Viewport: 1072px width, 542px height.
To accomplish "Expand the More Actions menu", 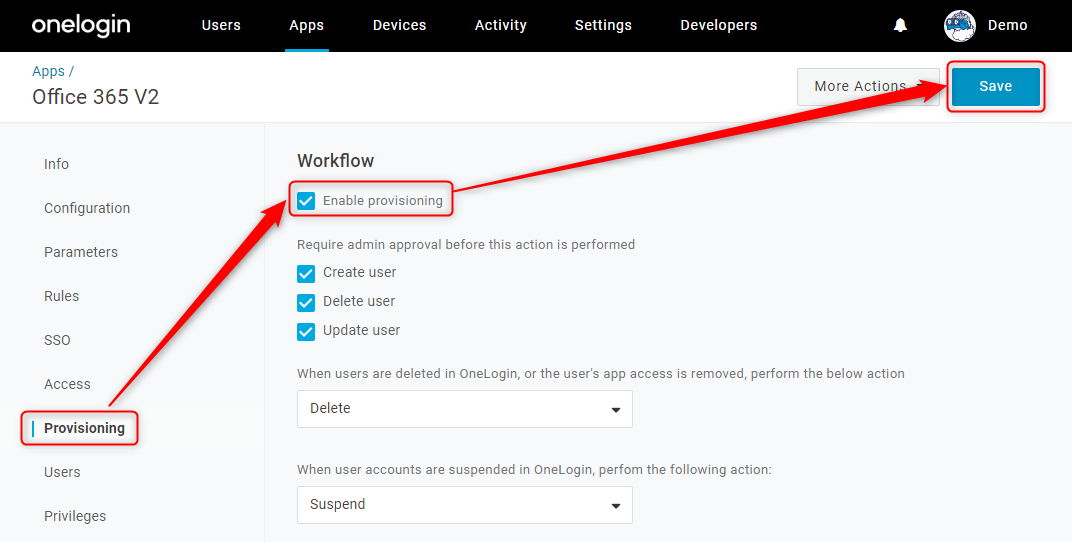I will click(x=868, y=87).
